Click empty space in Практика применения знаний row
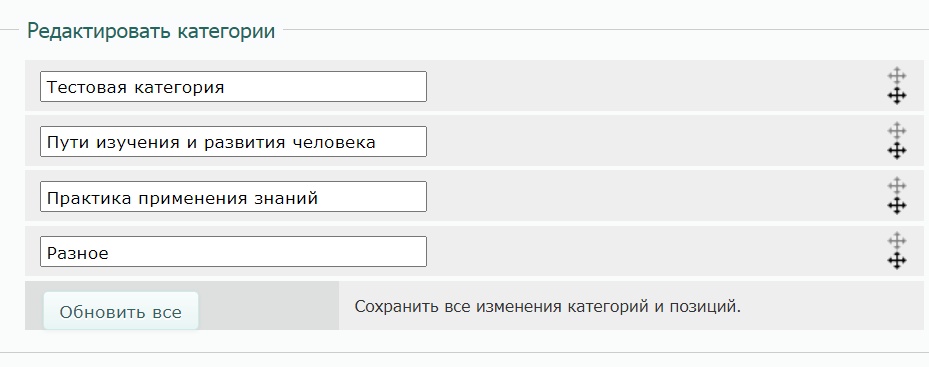 pyautogui.click(x=652, y=196)
